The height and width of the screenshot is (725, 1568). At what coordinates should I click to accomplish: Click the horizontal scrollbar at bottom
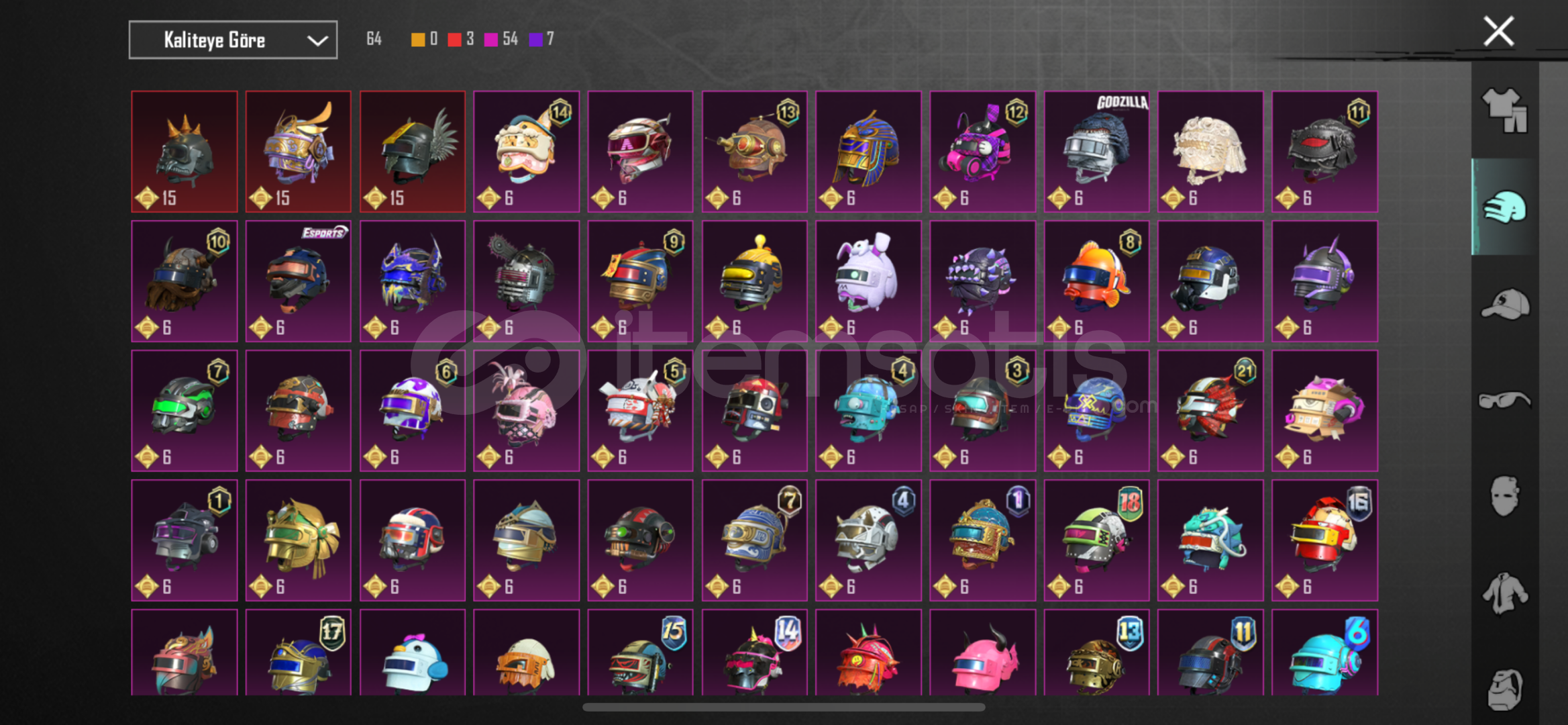coord(784,707)
